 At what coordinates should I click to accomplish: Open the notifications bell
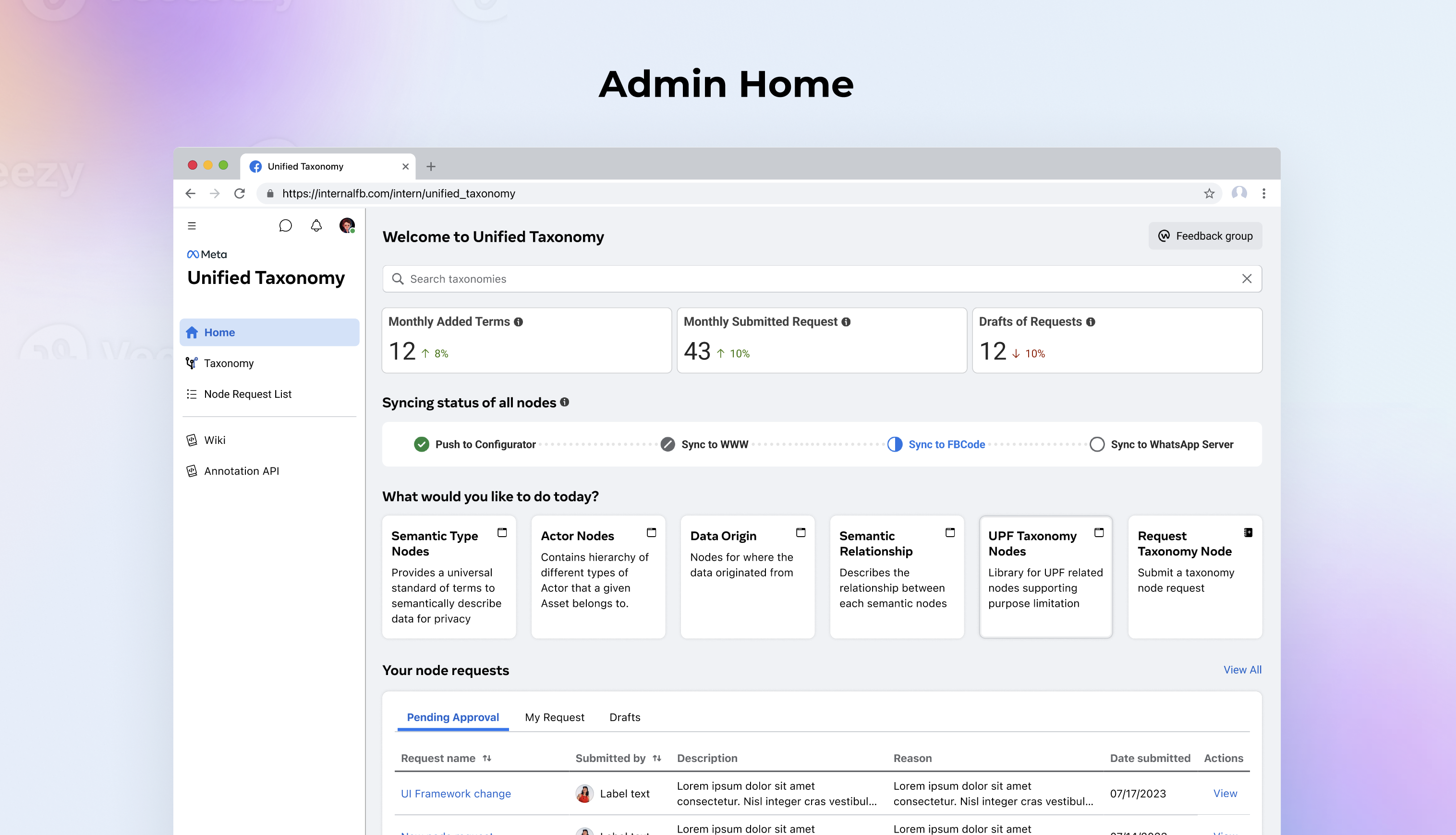tap(316, 226)
